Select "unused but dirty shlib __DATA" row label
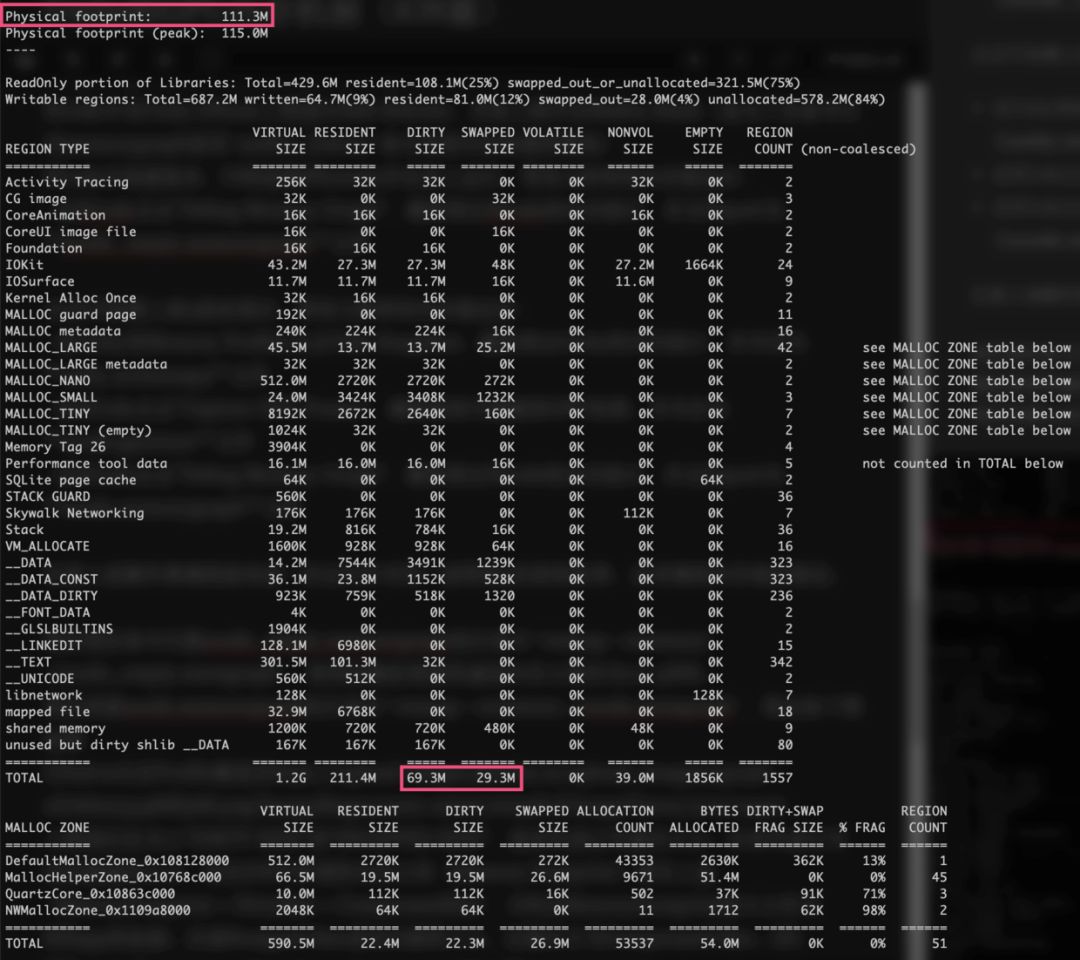Screen dimensions: 1080x960 tap(117, 744)
